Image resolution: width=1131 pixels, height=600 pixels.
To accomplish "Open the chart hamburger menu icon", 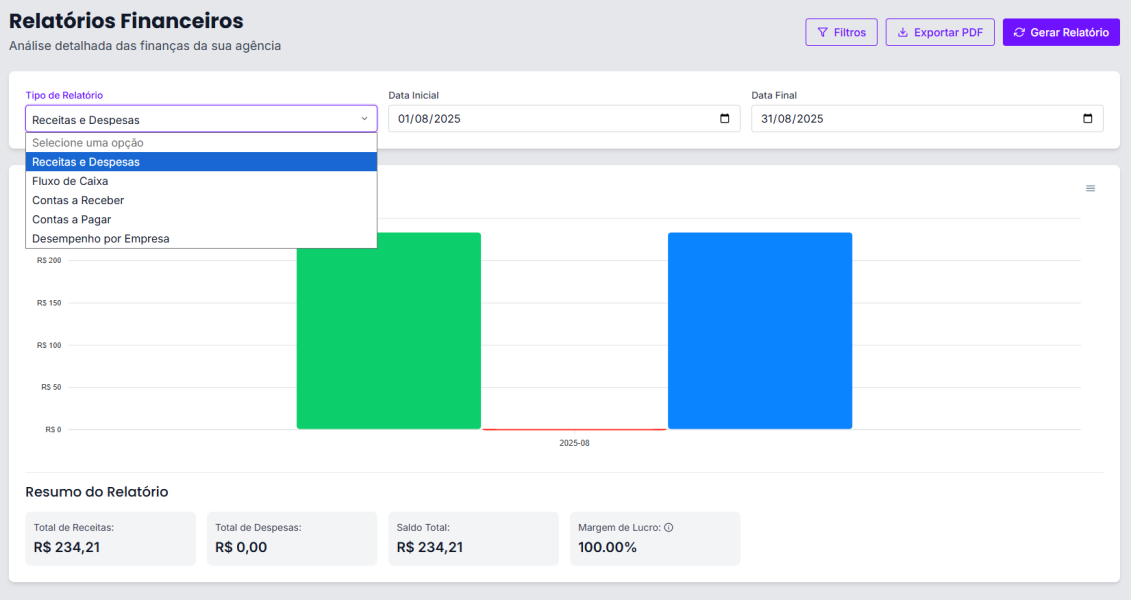I will tap(1090, 187).
